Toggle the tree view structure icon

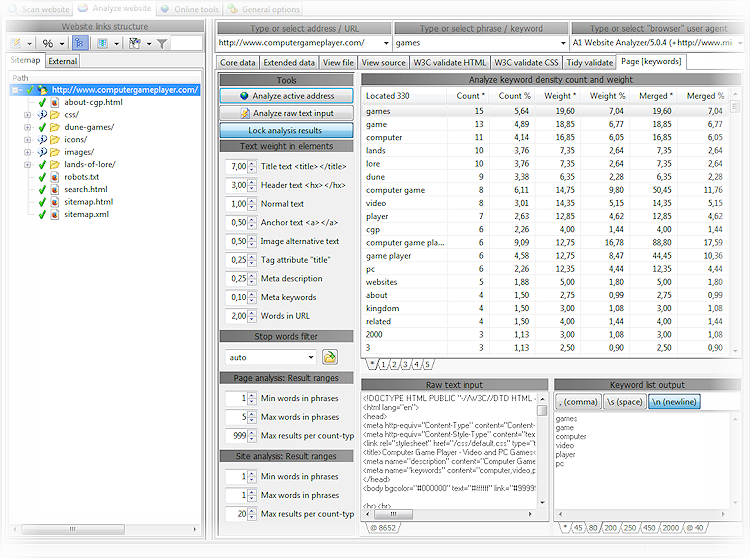coord(79,44)
